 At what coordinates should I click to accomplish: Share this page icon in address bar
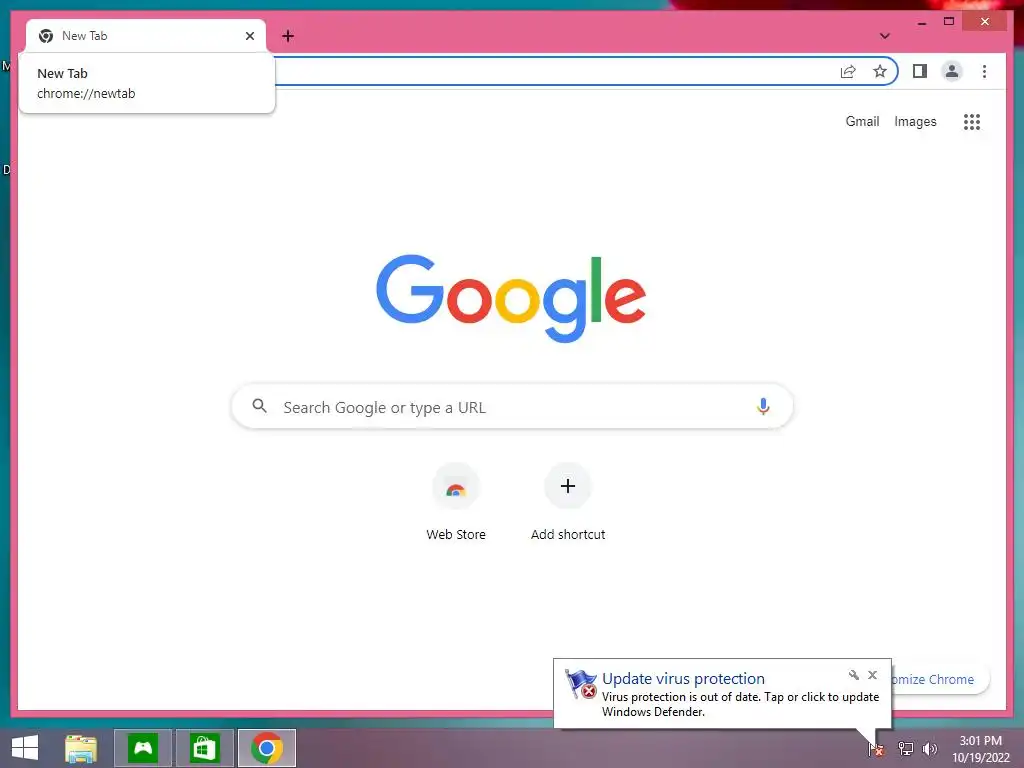[848, 71]
